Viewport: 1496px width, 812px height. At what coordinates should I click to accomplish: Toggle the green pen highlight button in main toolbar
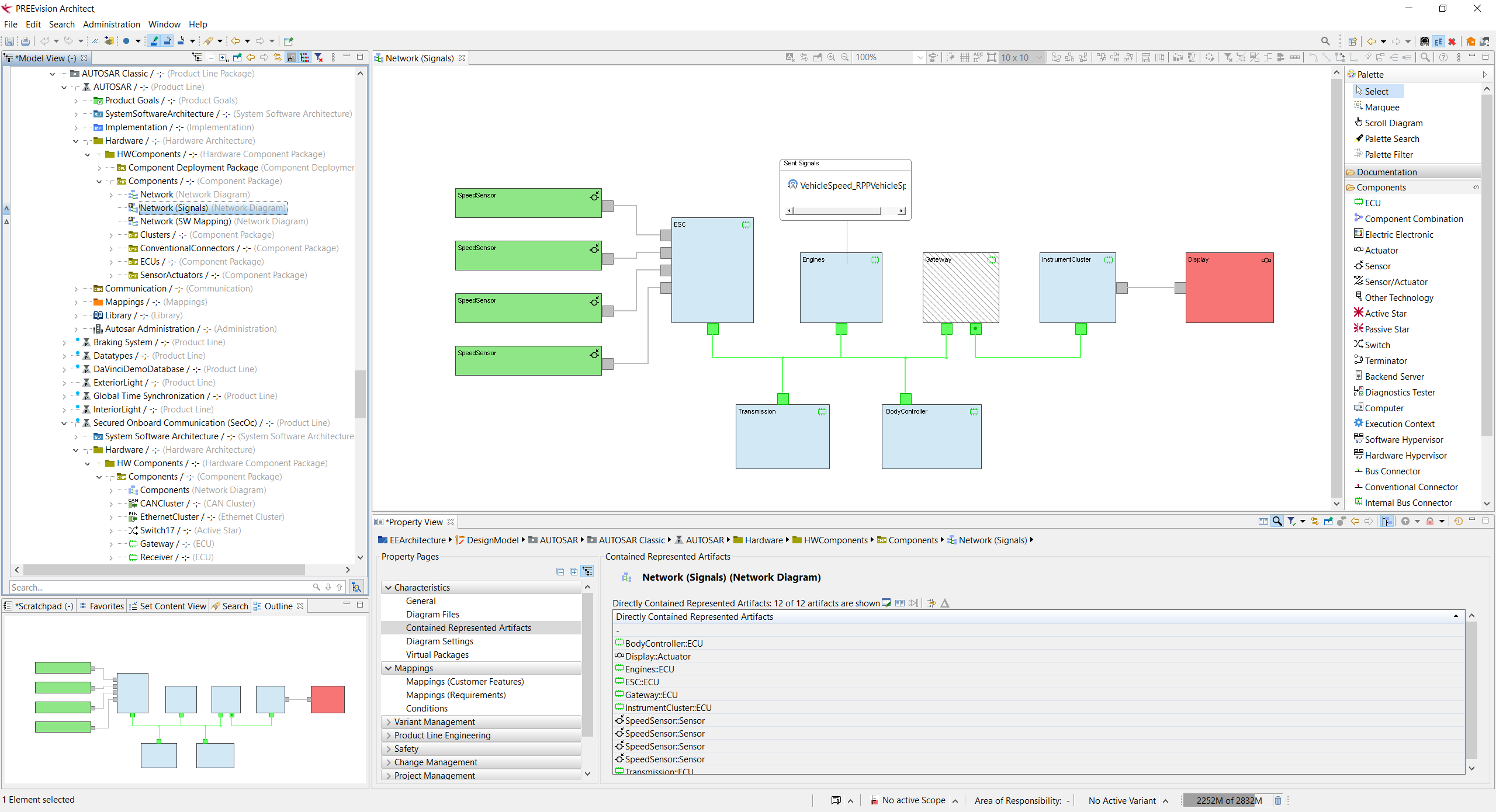pyautogui.click(x=154, y=41)
